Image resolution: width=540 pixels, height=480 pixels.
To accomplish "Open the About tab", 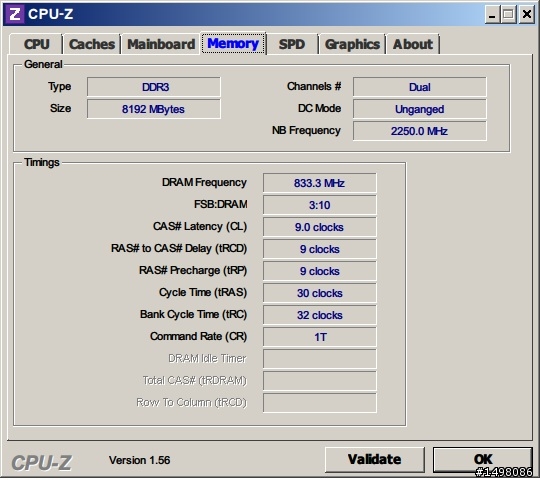I will pos(413,44).
